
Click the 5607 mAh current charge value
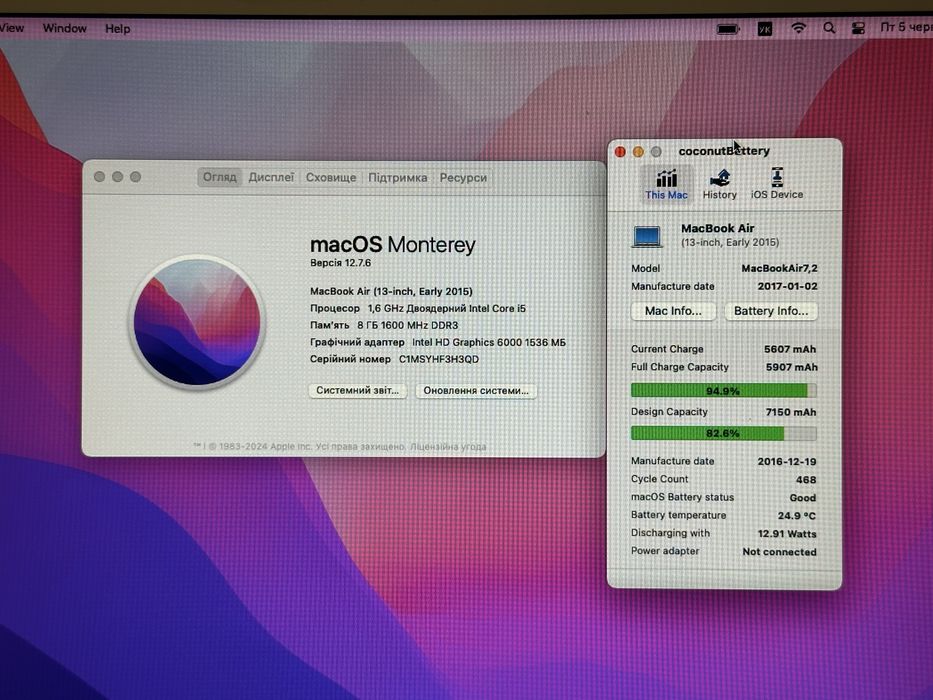click(790, 349)
